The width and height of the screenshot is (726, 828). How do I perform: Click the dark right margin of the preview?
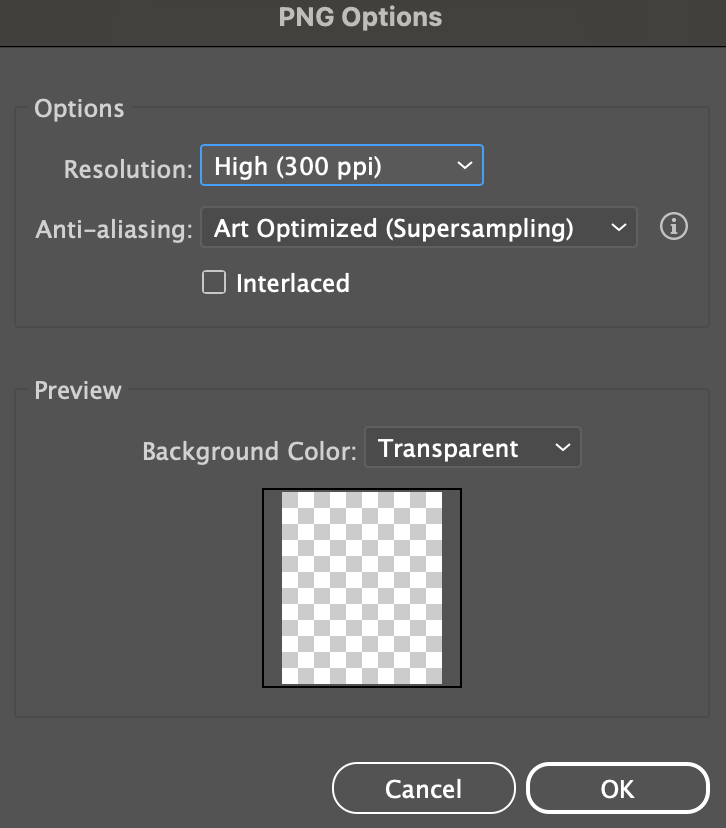pos(451,588)
